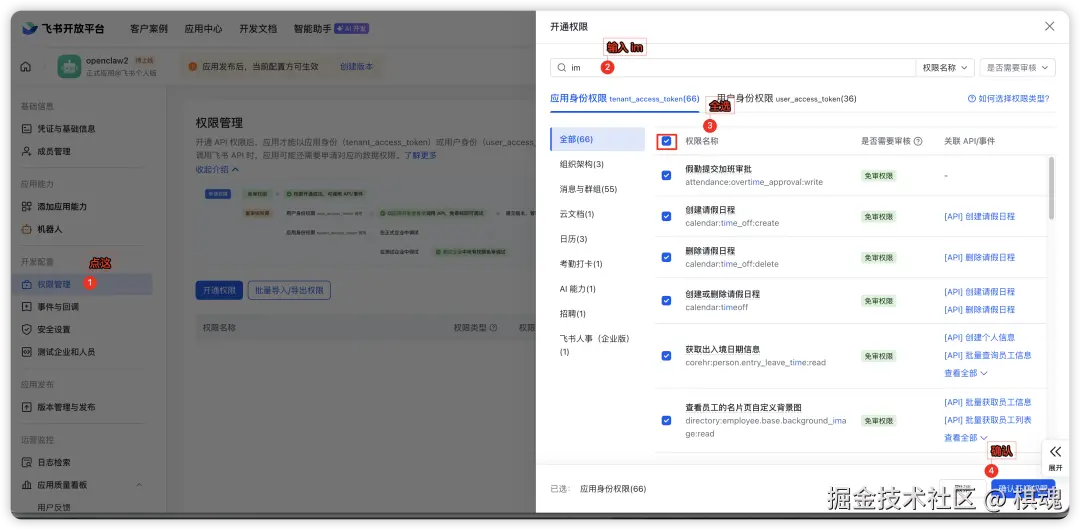This screenshot has width=1080, height=530.
Task: Click the security settings shield icon
Action: (27, 329)
